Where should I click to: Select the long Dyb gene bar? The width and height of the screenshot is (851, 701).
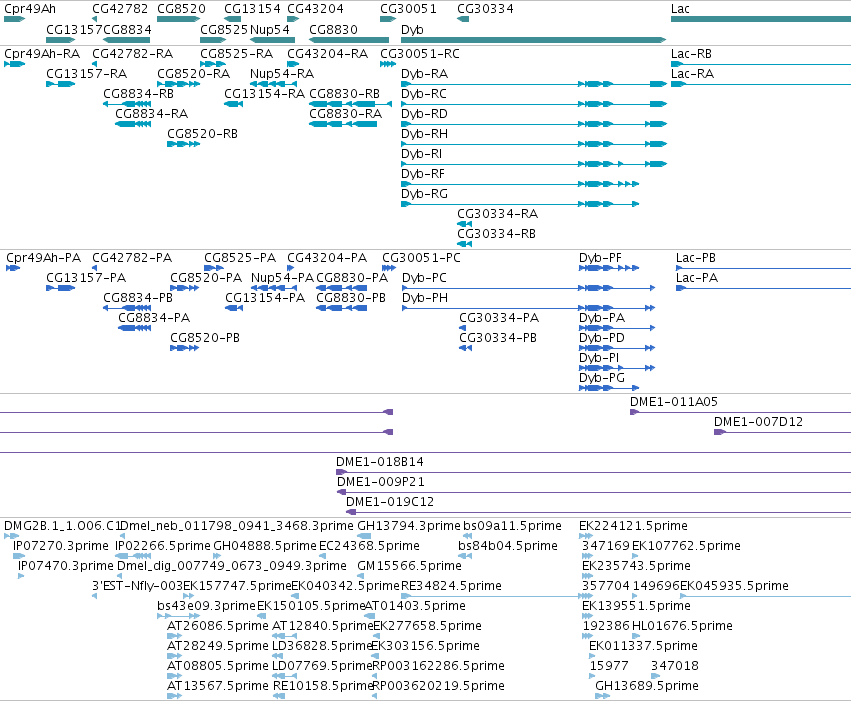(534, 40)
